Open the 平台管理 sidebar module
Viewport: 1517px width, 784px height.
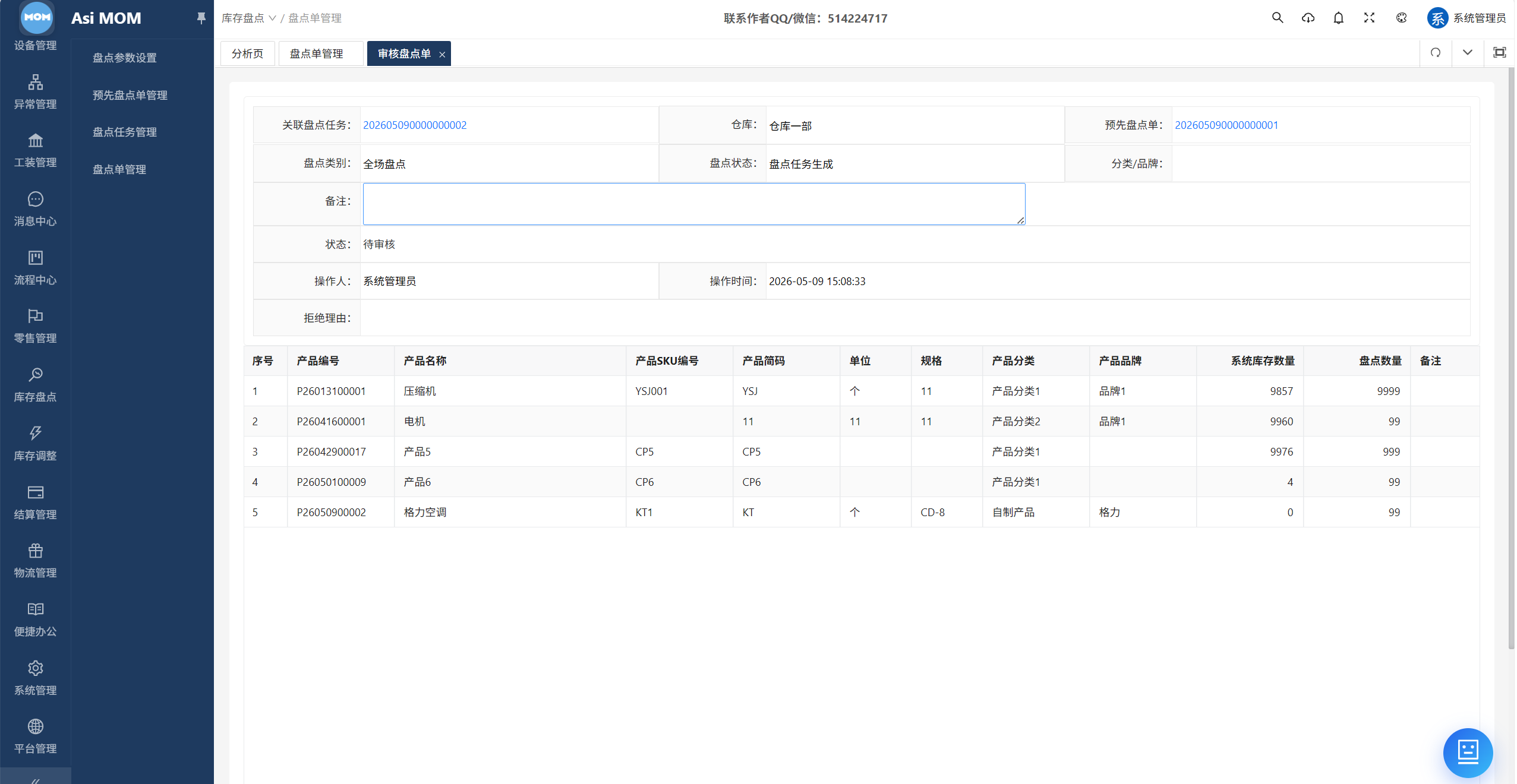pyautogui.click(x=35, y=736)
